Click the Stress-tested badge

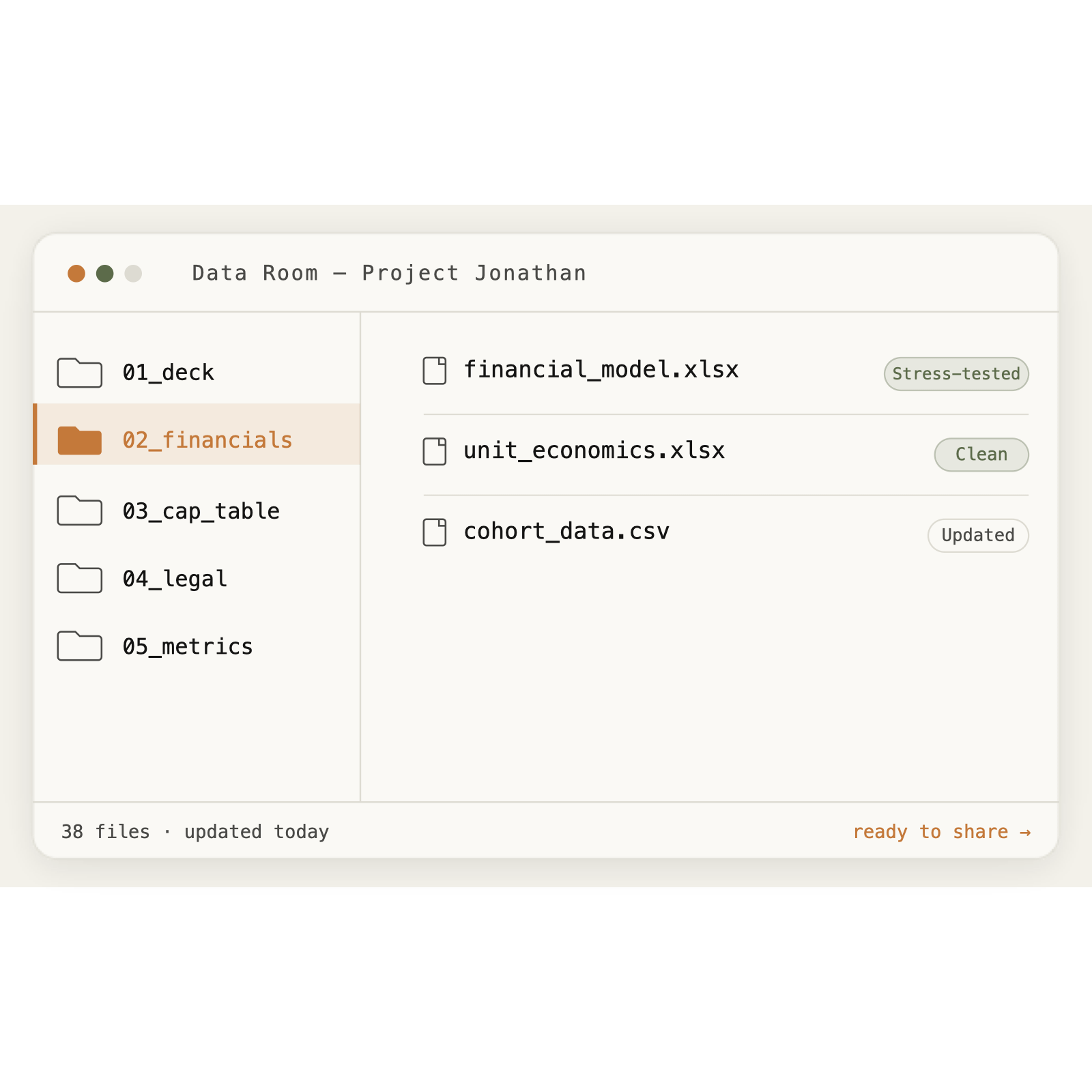click(x=956, y=374)
